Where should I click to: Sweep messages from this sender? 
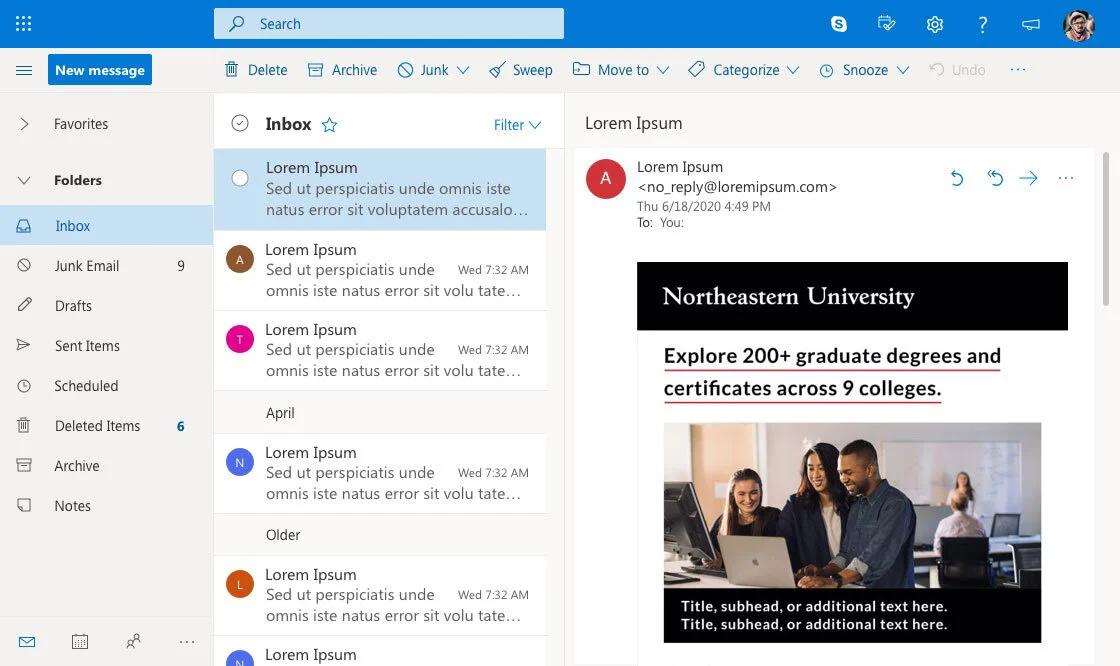tap(521, 69)
